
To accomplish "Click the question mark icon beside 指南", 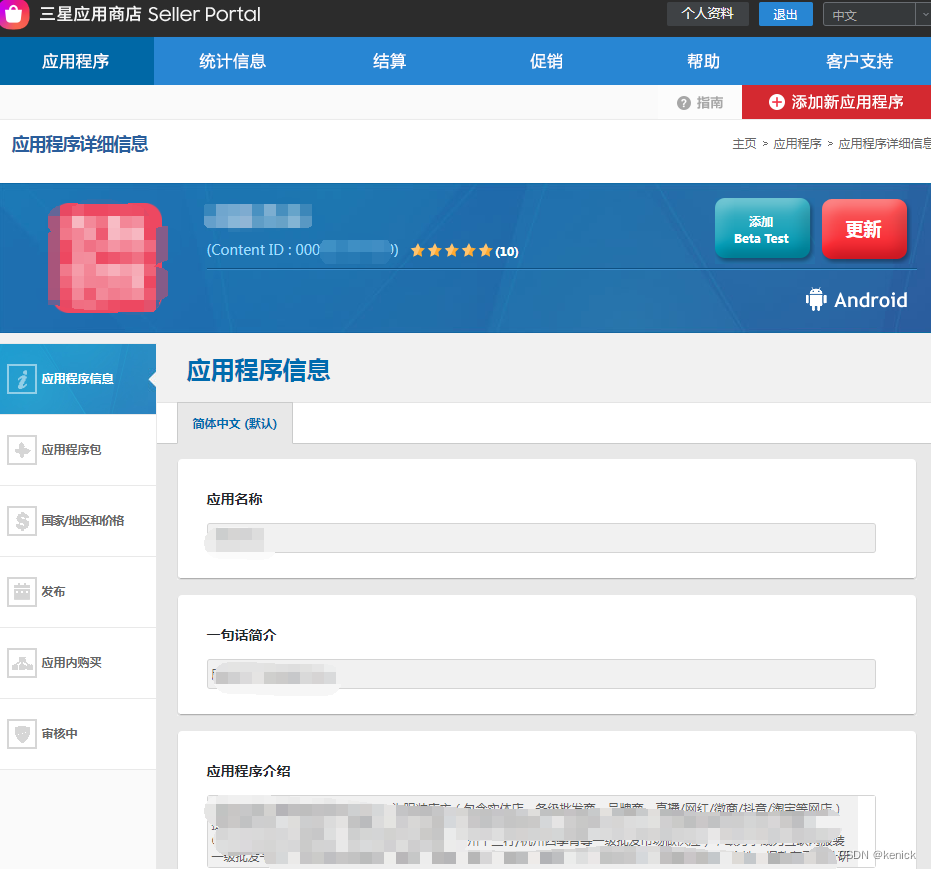I will click(x=684, y=103).
